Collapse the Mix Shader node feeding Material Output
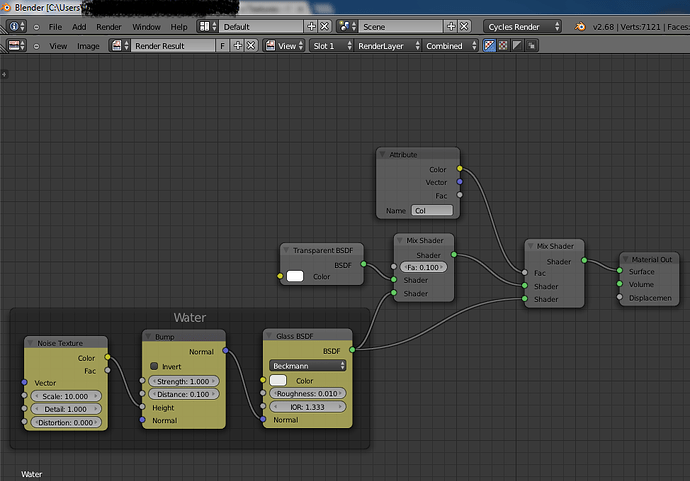 click(530, 246)
